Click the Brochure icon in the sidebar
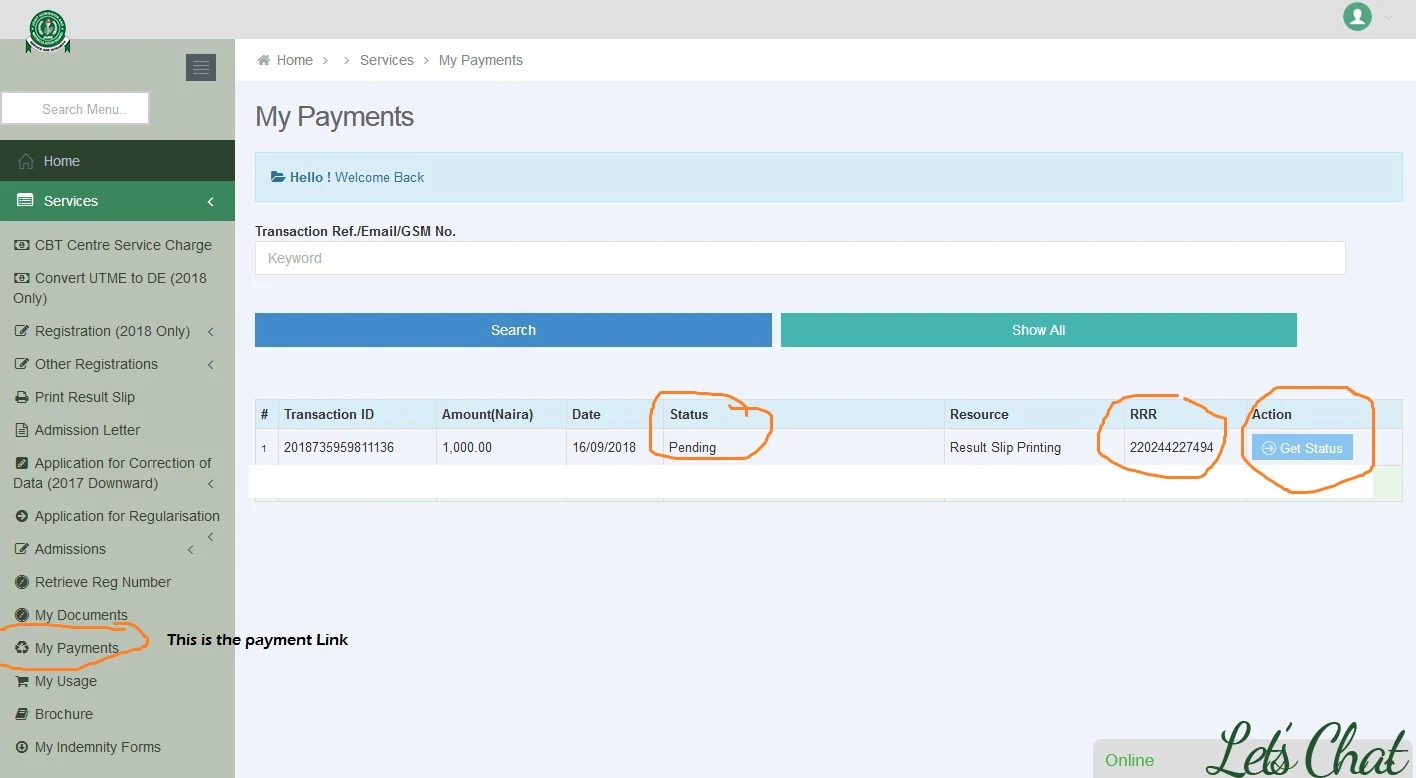Image resolution: width=1416 pixels, height=778 pixels. 21,714
